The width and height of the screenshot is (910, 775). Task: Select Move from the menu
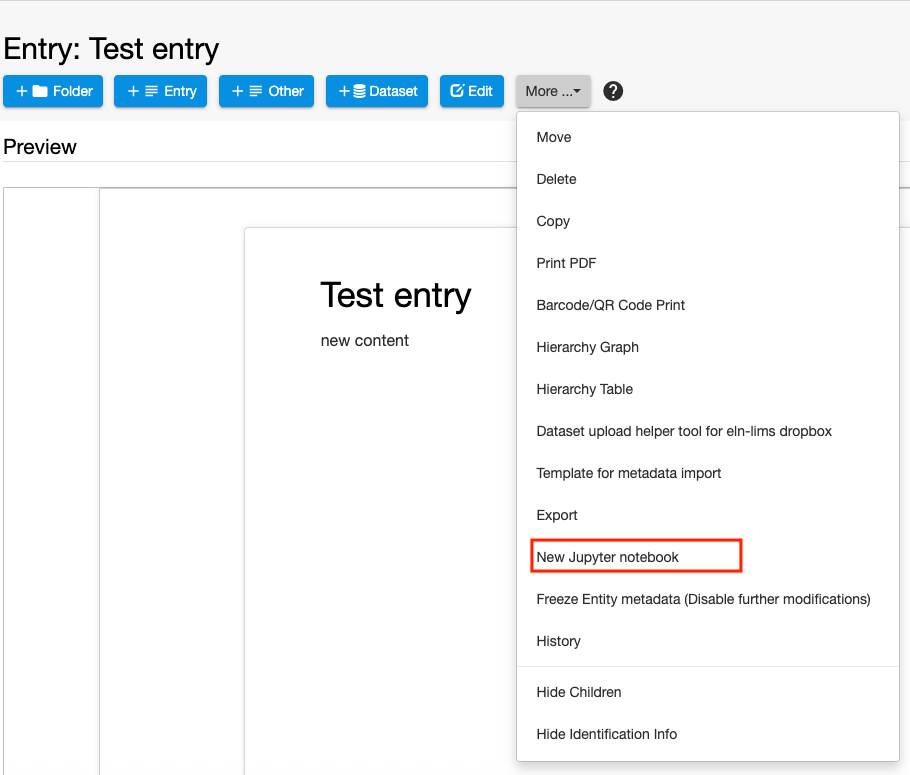[707, 138]
